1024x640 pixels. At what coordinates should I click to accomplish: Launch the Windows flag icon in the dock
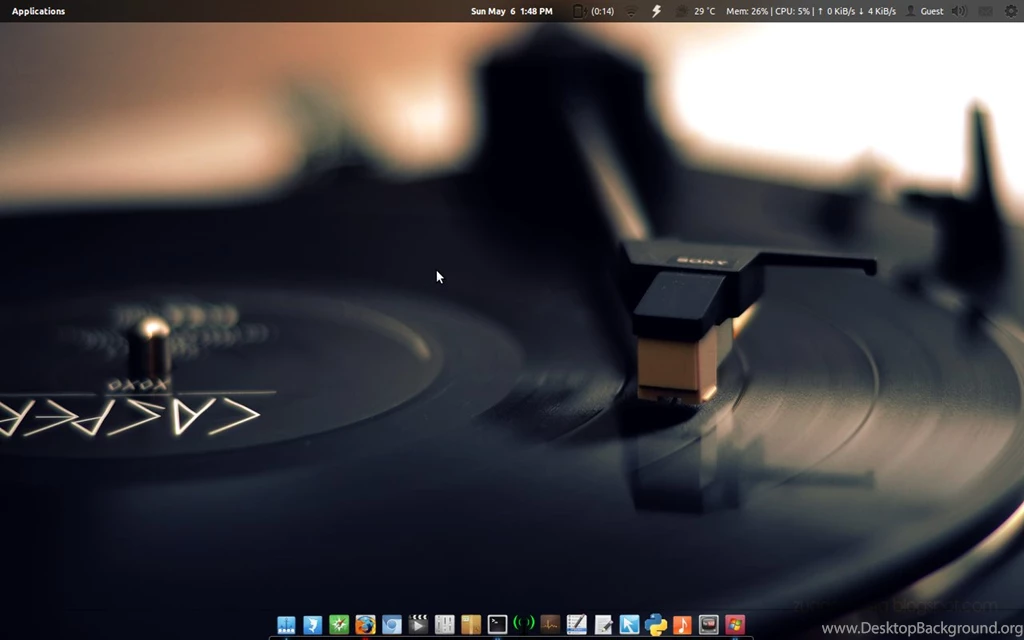pyautogui.click(x=735, y=625)
